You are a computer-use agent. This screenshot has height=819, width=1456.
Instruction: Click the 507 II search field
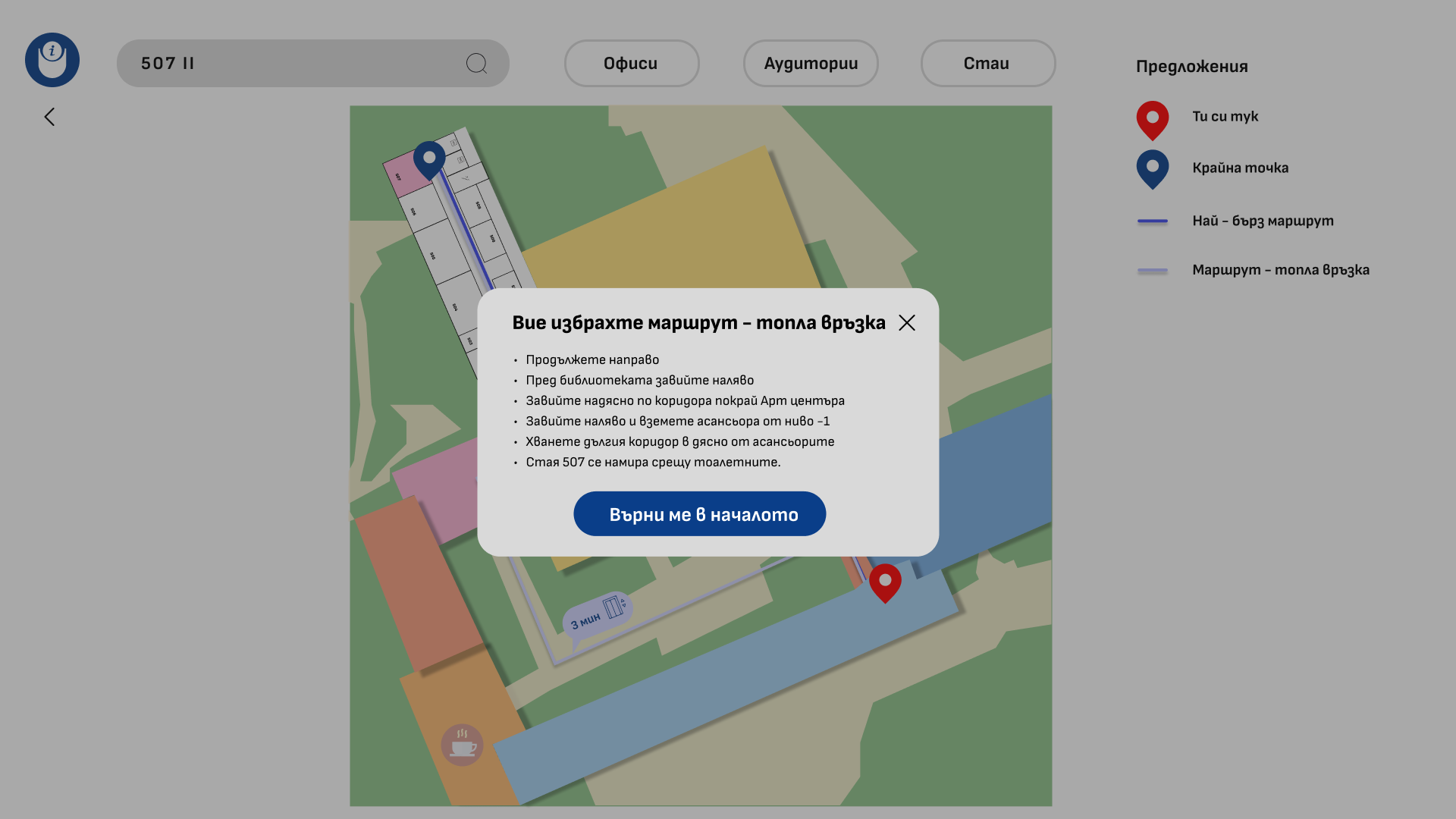313,64
